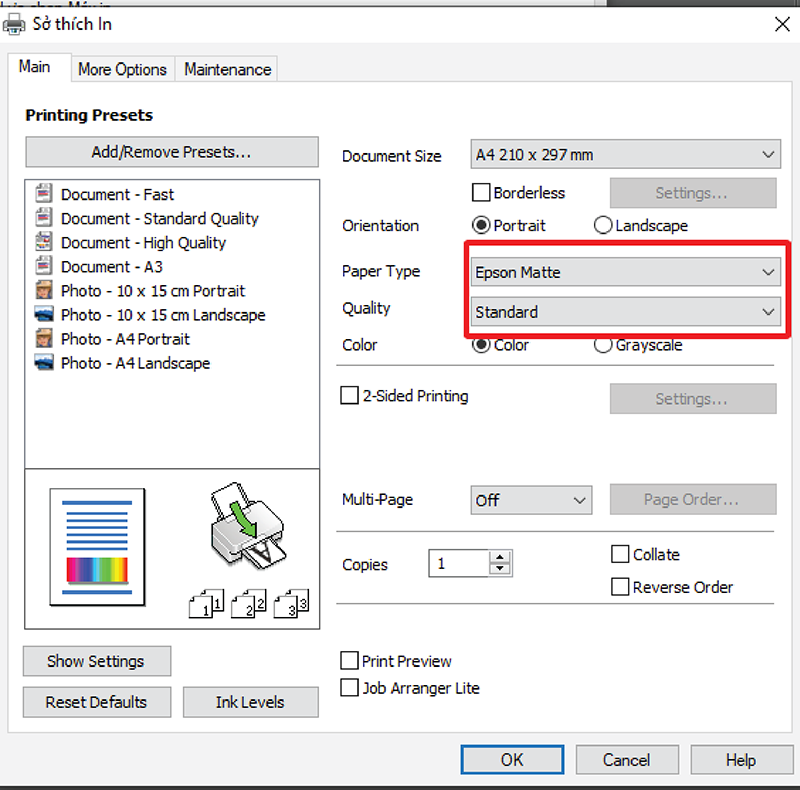
Task: Enable Print Preview checkbox
Action: coord(349,661)
